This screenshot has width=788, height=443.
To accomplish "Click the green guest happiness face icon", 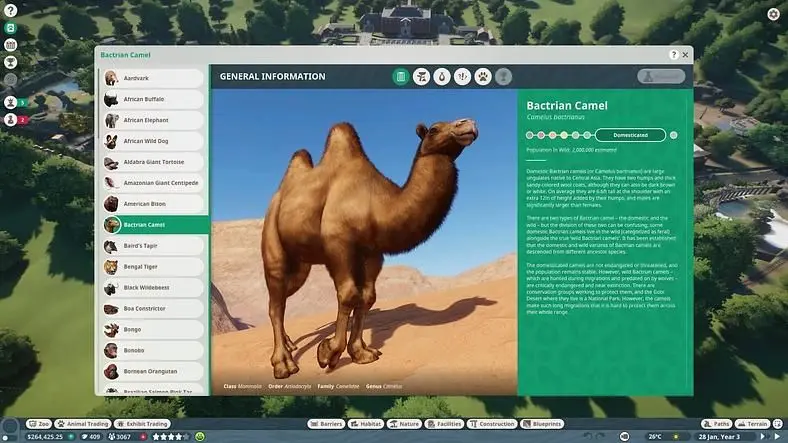I will tap(200, 437).
